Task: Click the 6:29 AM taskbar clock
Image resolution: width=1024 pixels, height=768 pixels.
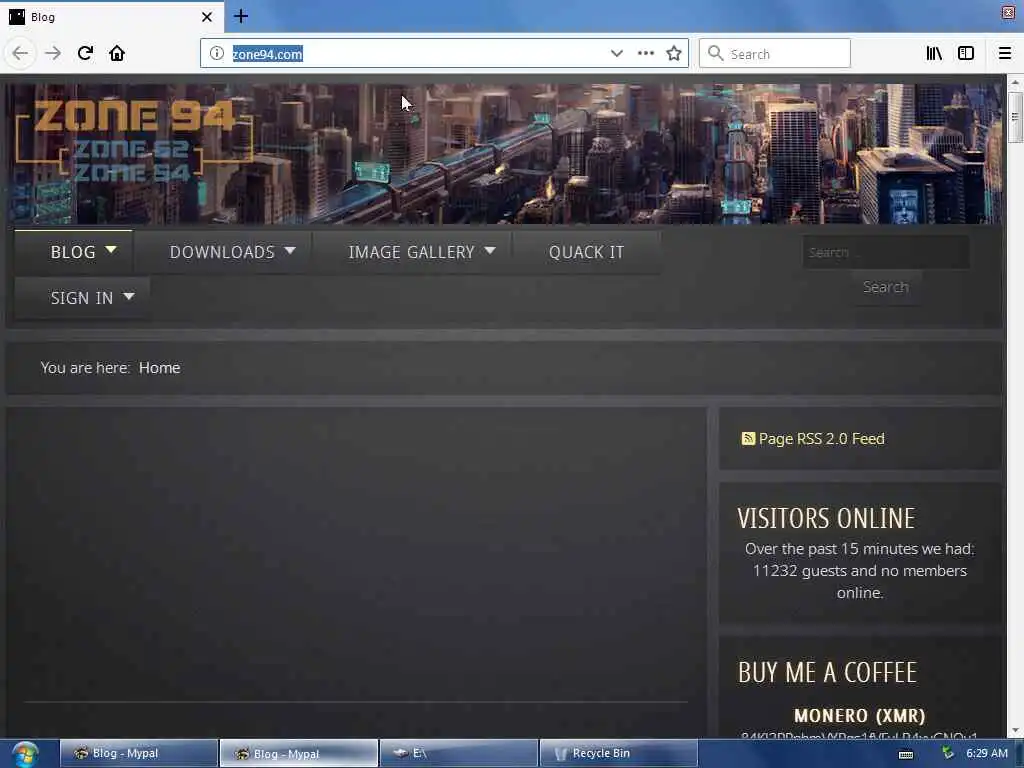Action: pyautogui.click(x=987, y=753)
